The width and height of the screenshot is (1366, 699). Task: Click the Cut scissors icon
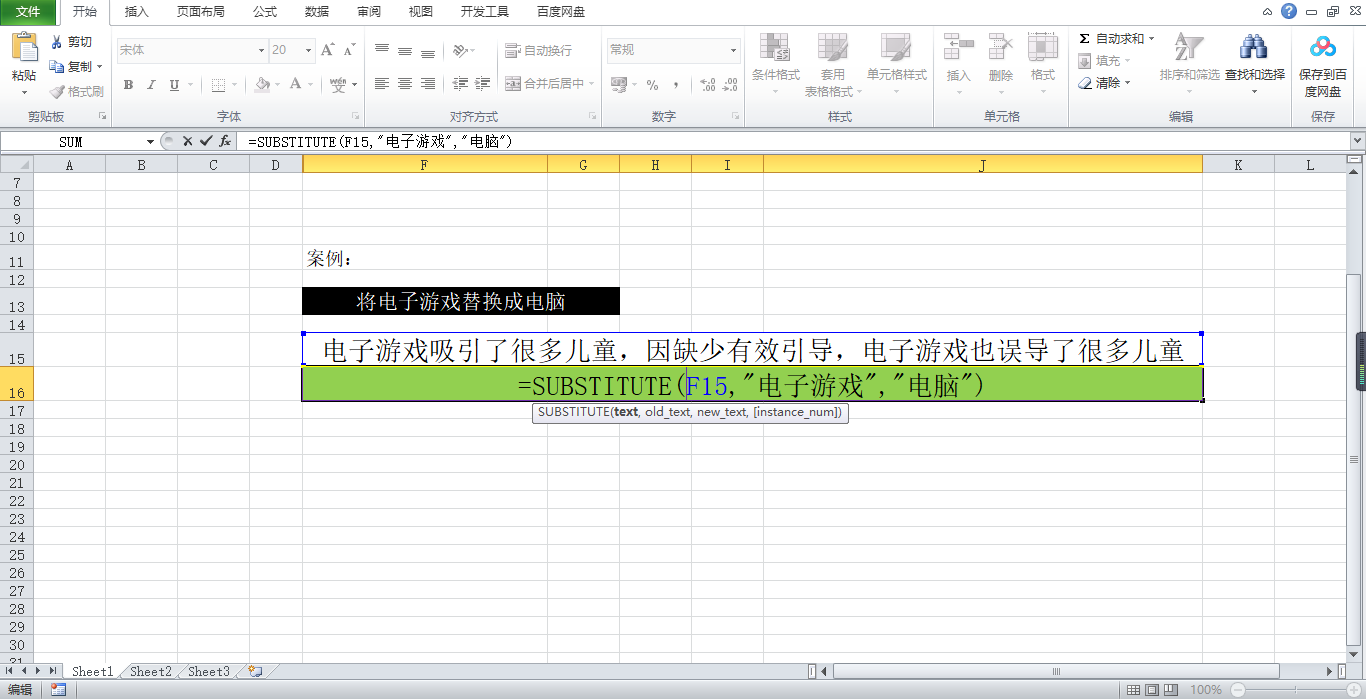coord(57,42)
